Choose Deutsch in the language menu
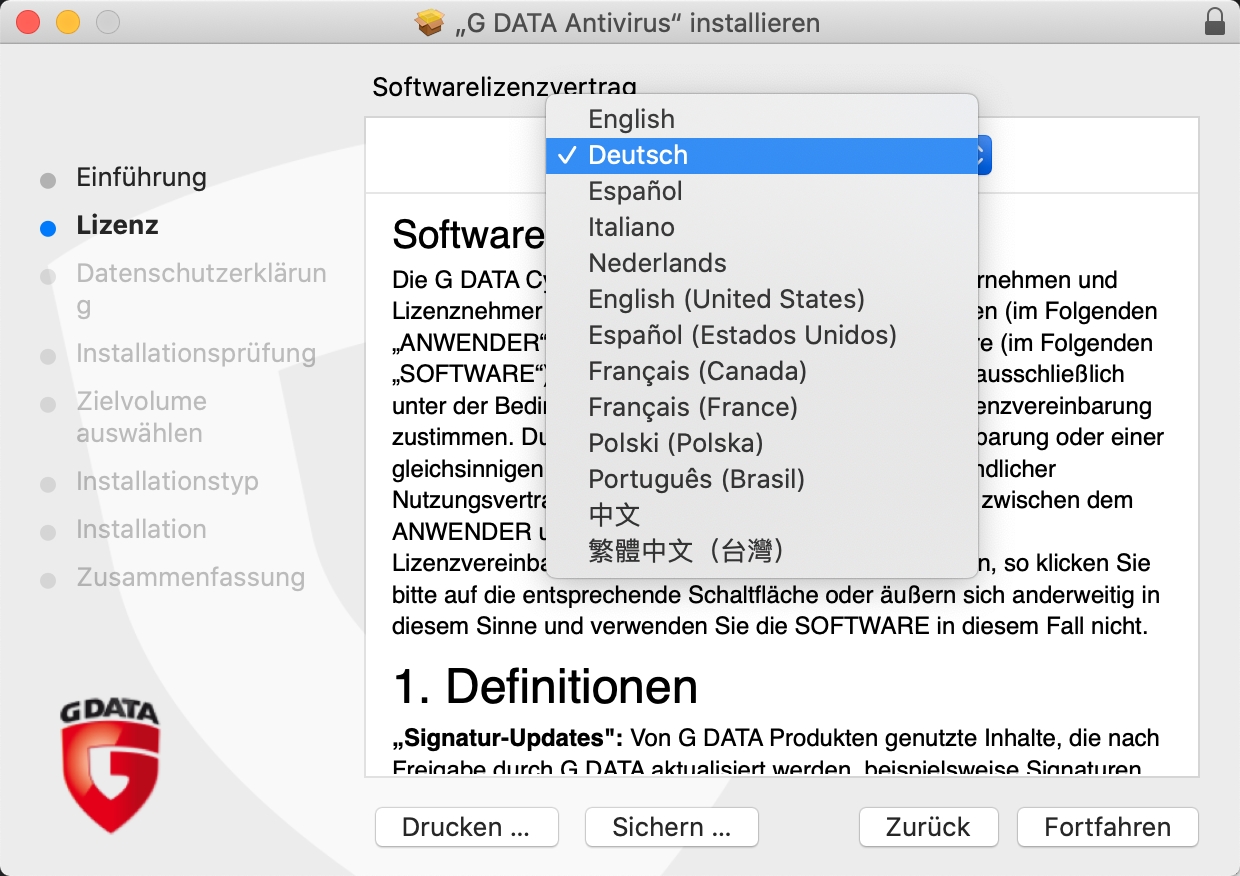1240x876 pixels. tap(761, 155)
